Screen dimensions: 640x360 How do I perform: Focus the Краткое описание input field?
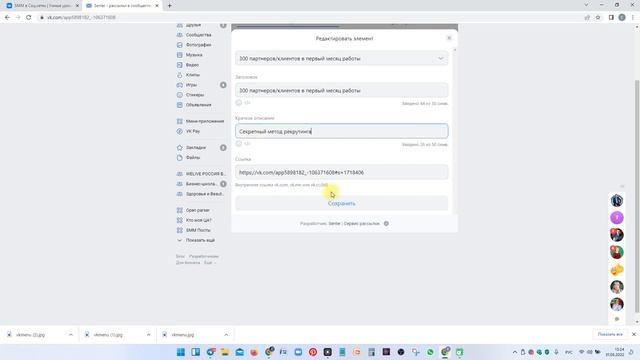coord(342,131)
